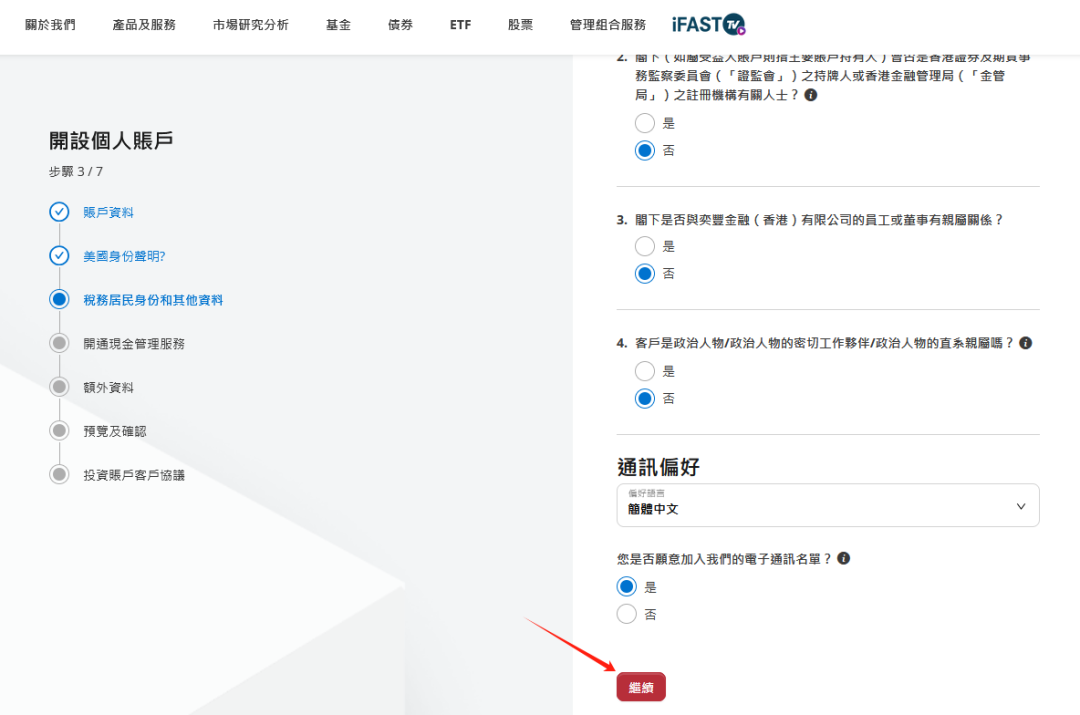Click the 開通現金管理服務 step circle

click(59, 343)
